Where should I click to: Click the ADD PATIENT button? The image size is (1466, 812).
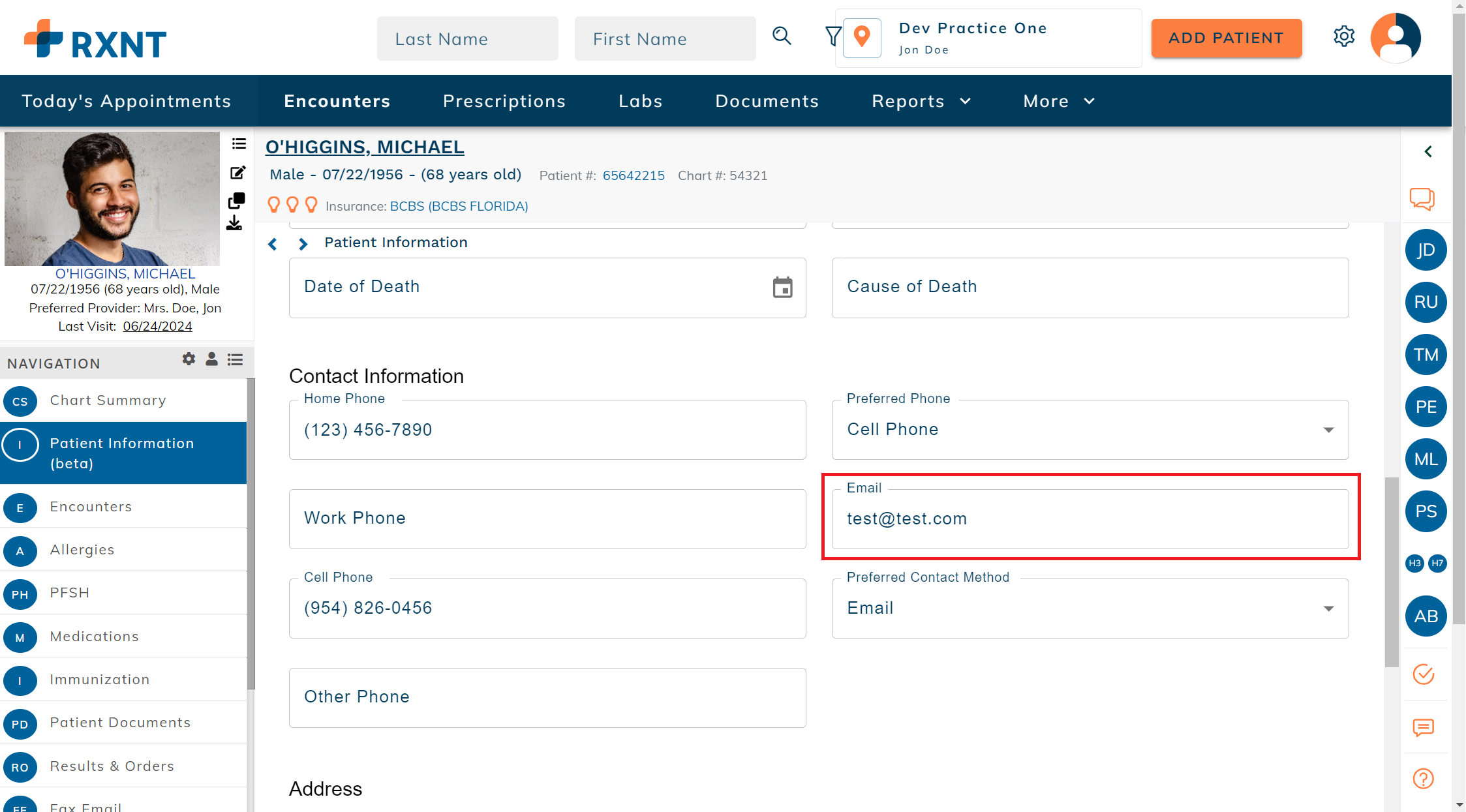coord(1226,38)
